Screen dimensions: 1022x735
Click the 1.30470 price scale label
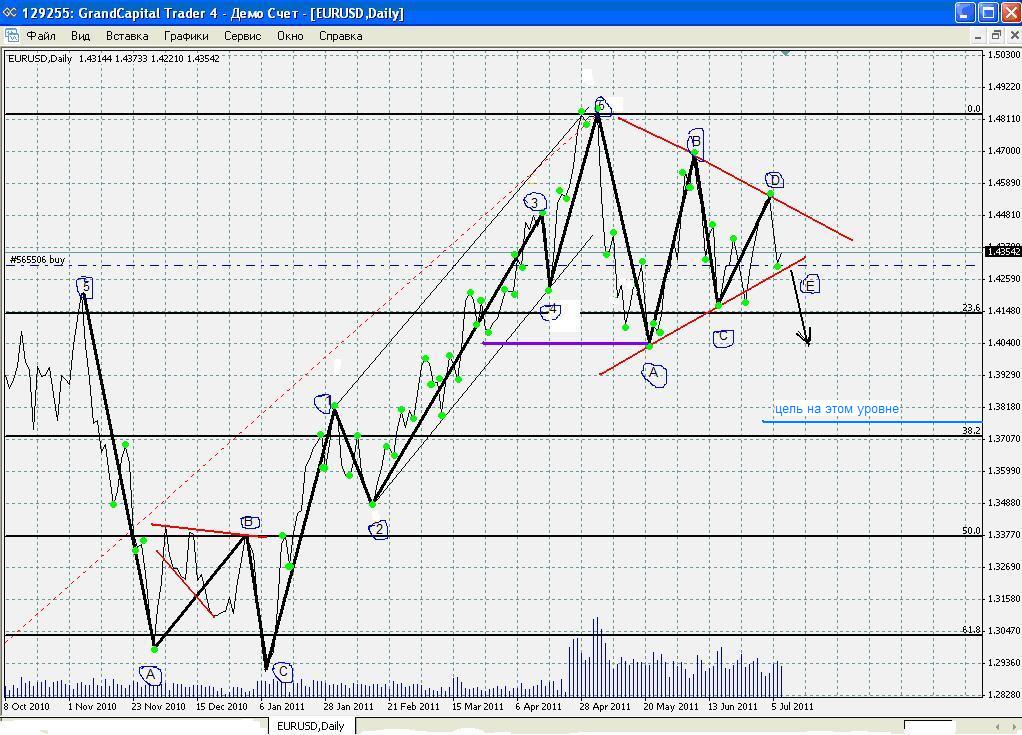pyautogui.click(x=1004, y=631)
